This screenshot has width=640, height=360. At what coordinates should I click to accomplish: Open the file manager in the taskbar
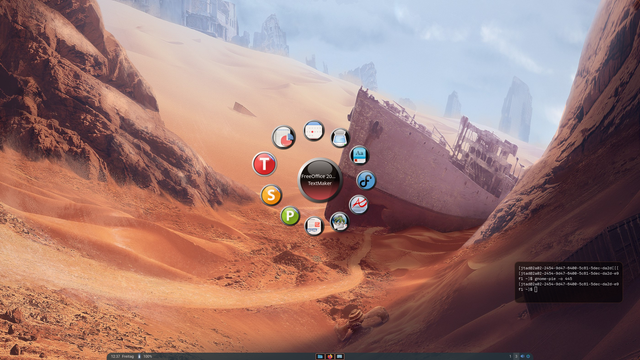pos(320,356)
